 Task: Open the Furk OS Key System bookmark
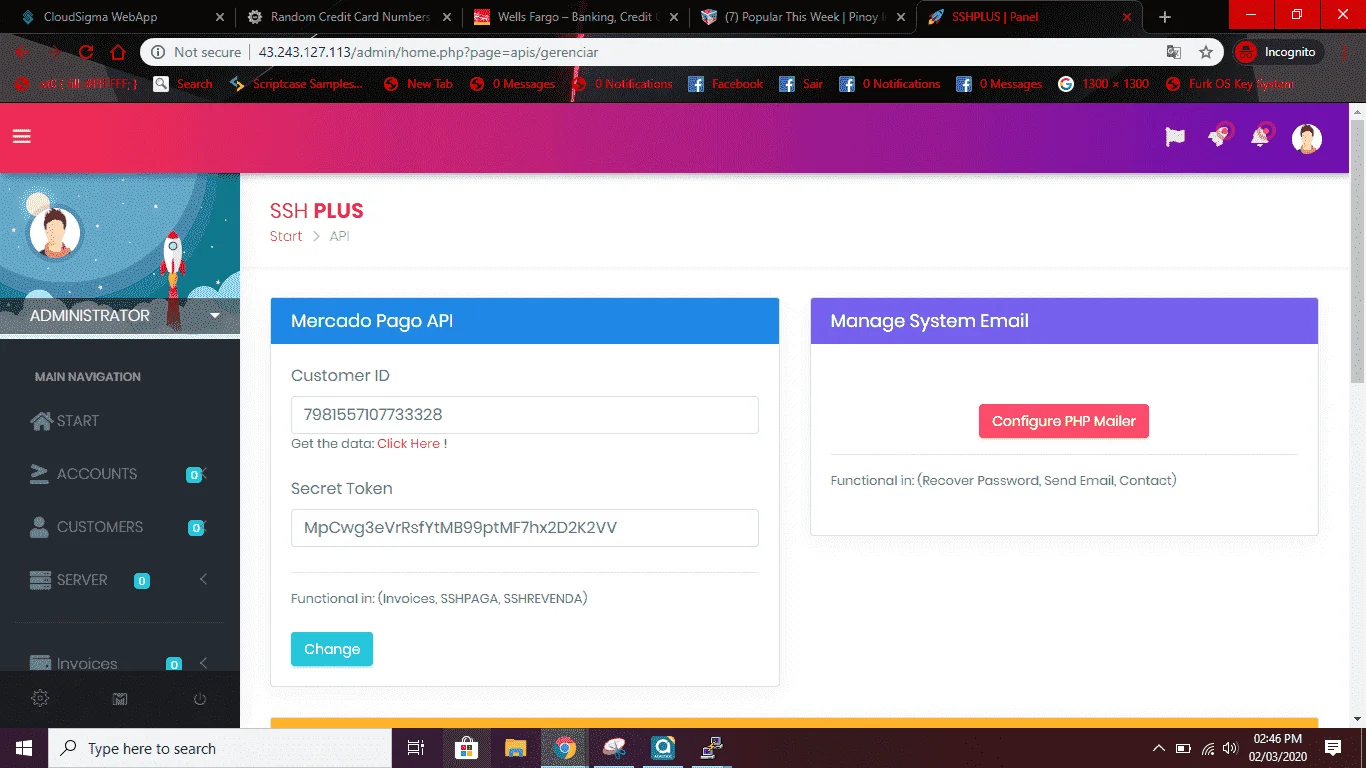1229,84
